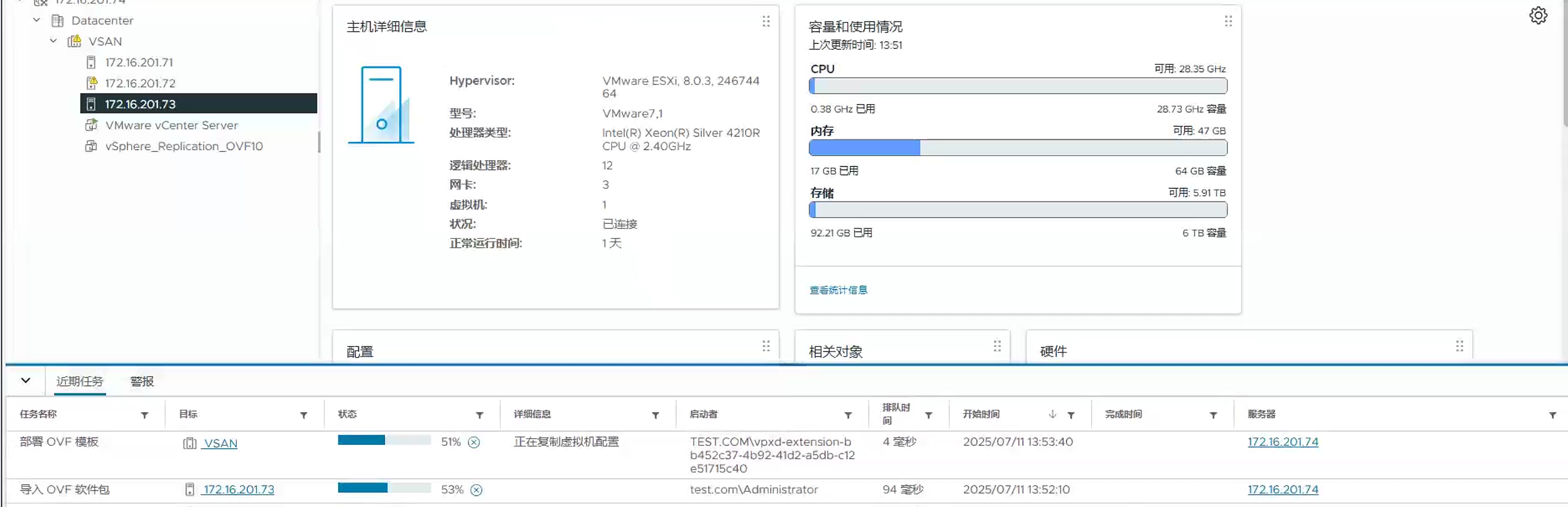The height and width of the screenshot is (507, 1568).
Task: Collapse the recent tasks panel
Action: tap(26, 381)
